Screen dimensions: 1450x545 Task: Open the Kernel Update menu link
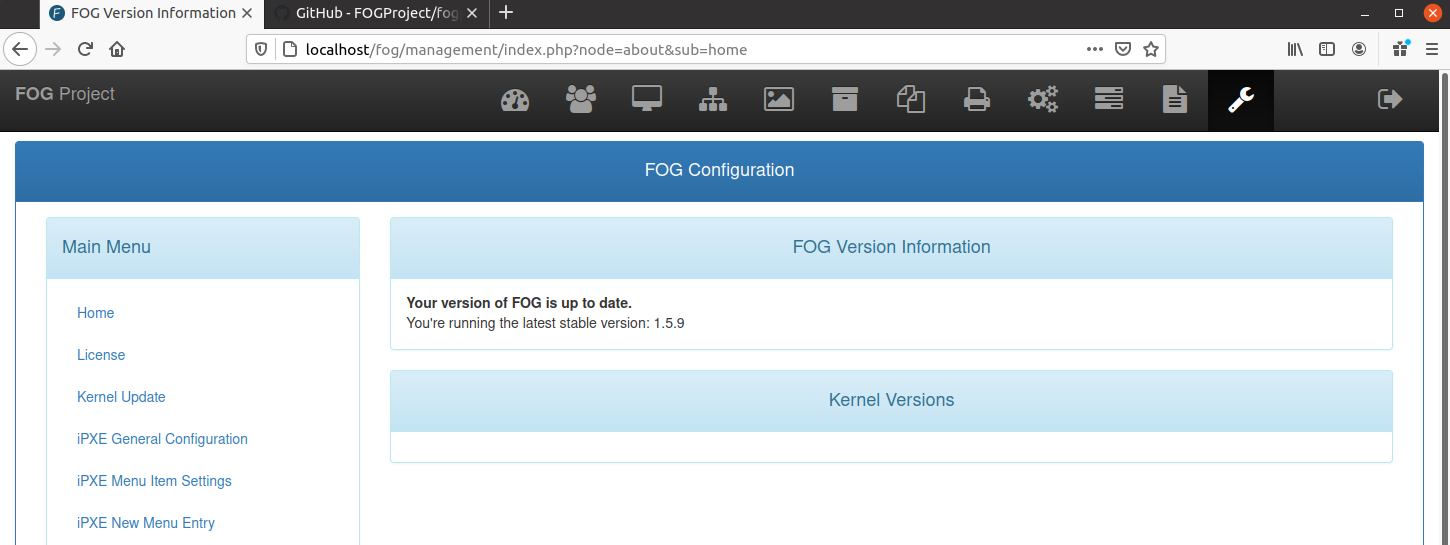click(x=121, y=397)
